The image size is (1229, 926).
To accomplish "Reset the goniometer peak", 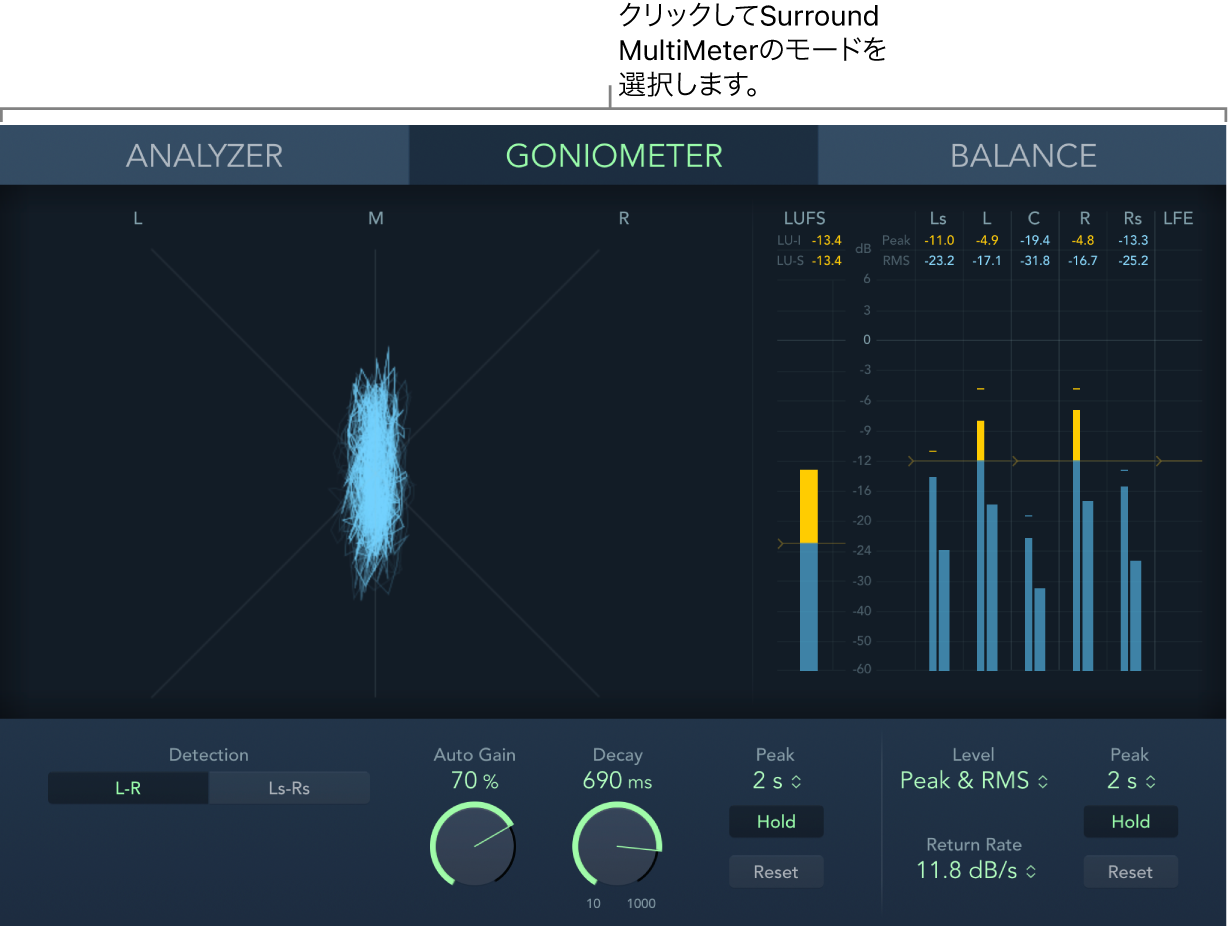I will click(x=776, y=872).
